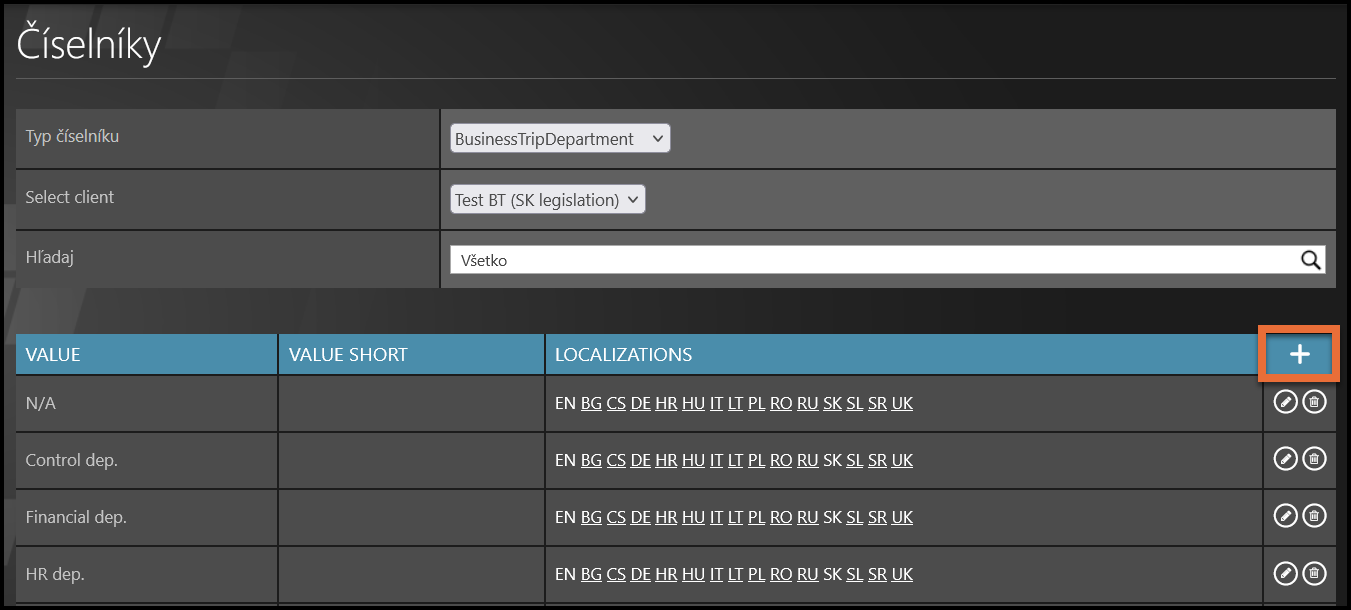This screenshot has height=610, width=1351.
Task: Delete the Control dep. entry
Action: point(1314,459)
